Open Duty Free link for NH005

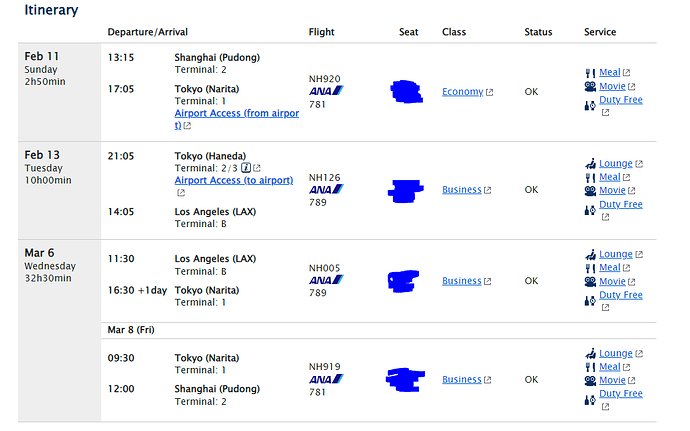click(x=620, y=295)
